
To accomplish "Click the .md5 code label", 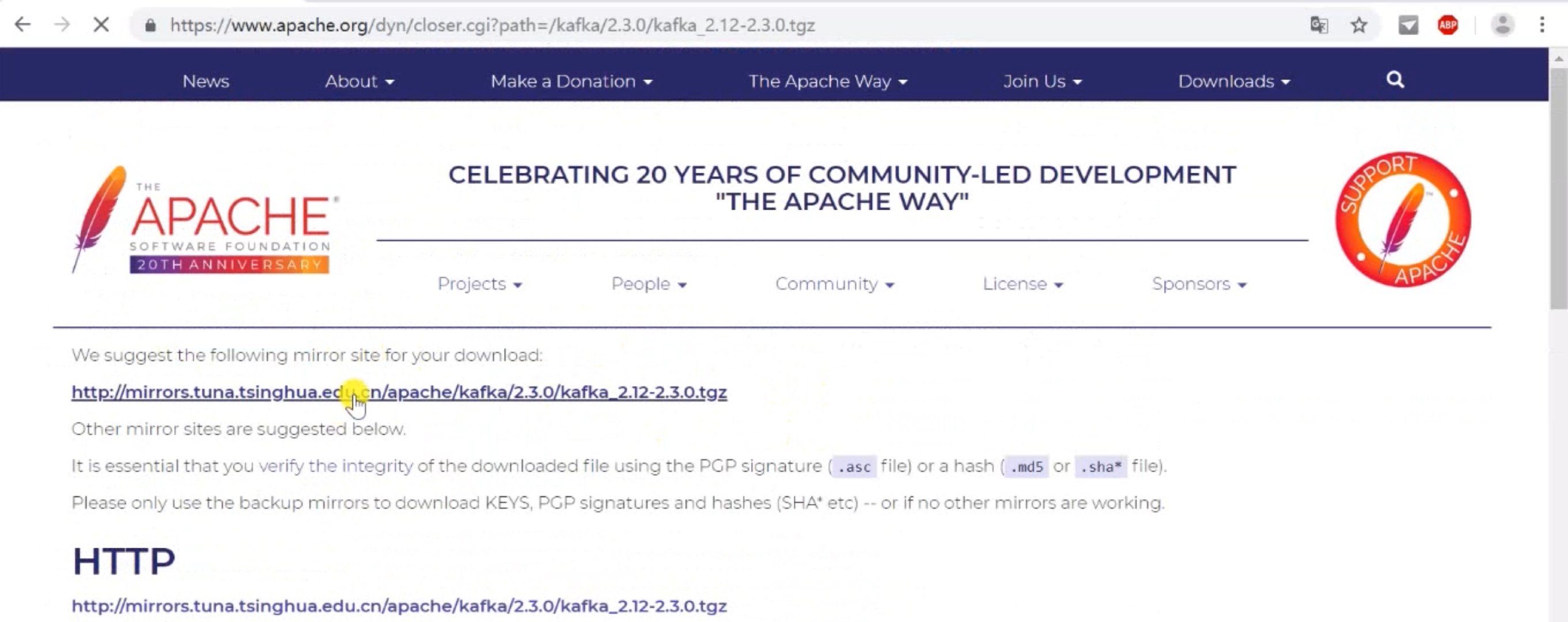I will coord(1027,467).
